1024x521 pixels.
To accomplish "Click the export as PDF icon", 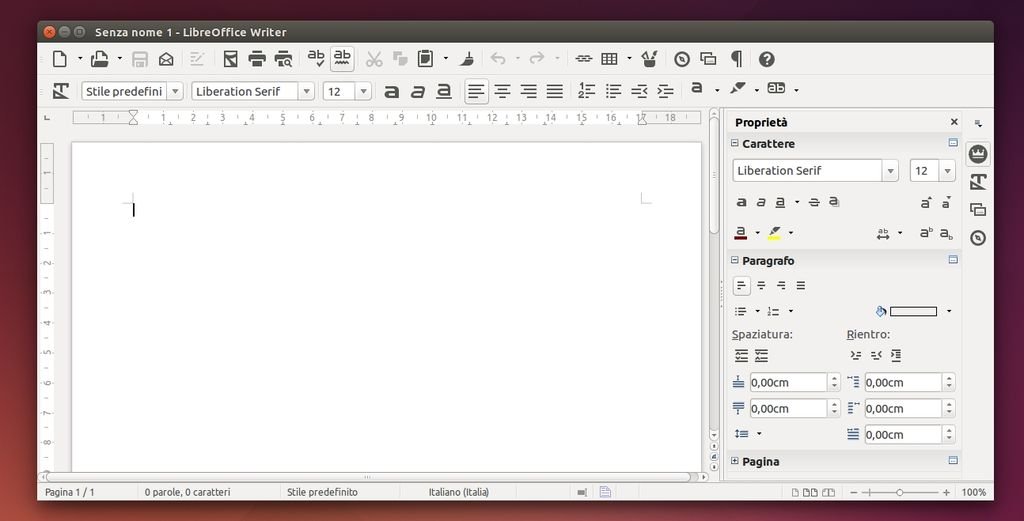I will pyautogui.click(x=231, y=59).
